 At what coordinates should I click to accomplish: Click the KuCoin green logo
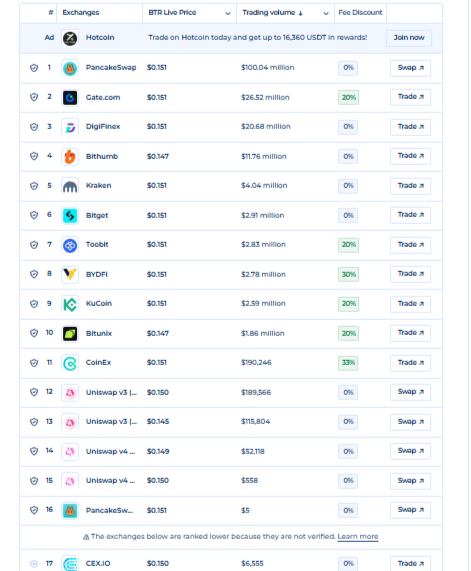[x=70, y=304]
